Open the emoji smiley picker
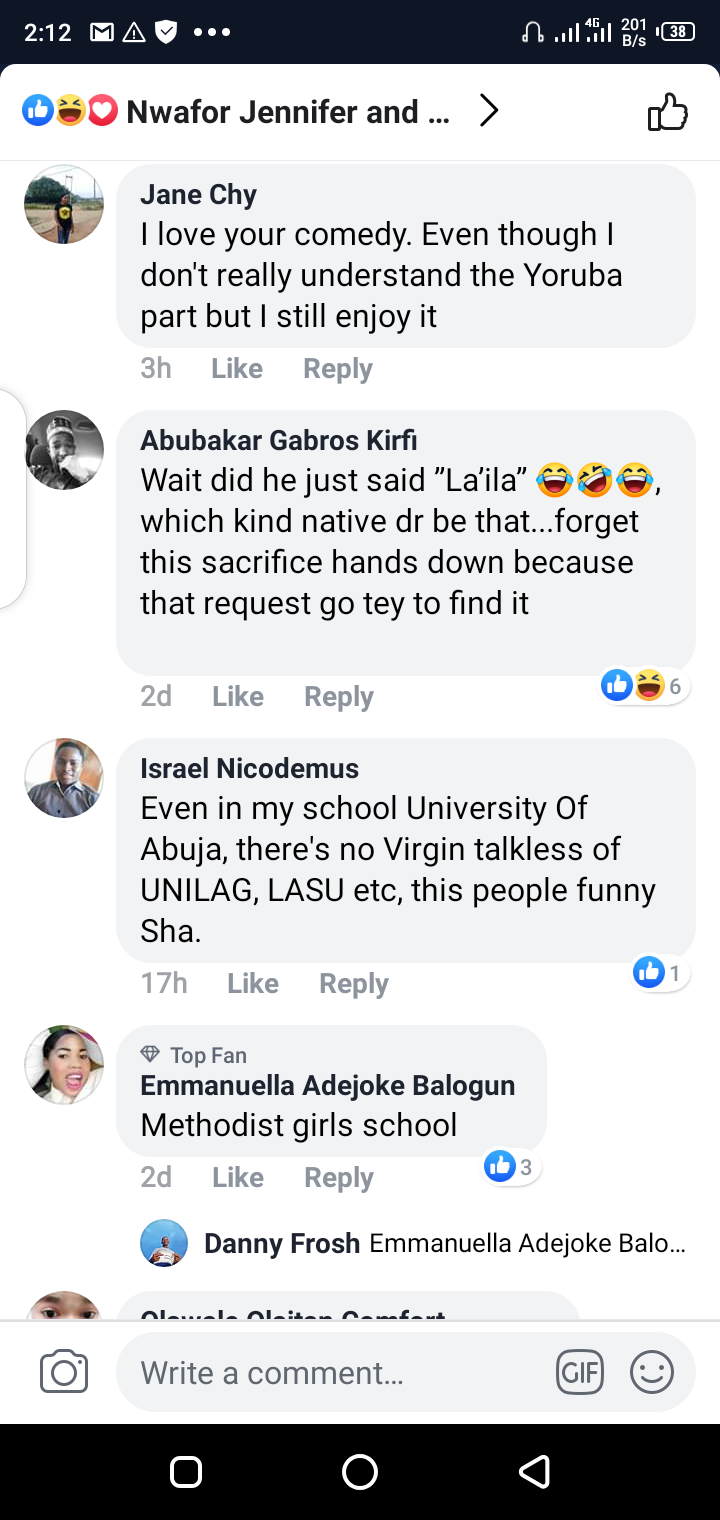 (651, 1372)
